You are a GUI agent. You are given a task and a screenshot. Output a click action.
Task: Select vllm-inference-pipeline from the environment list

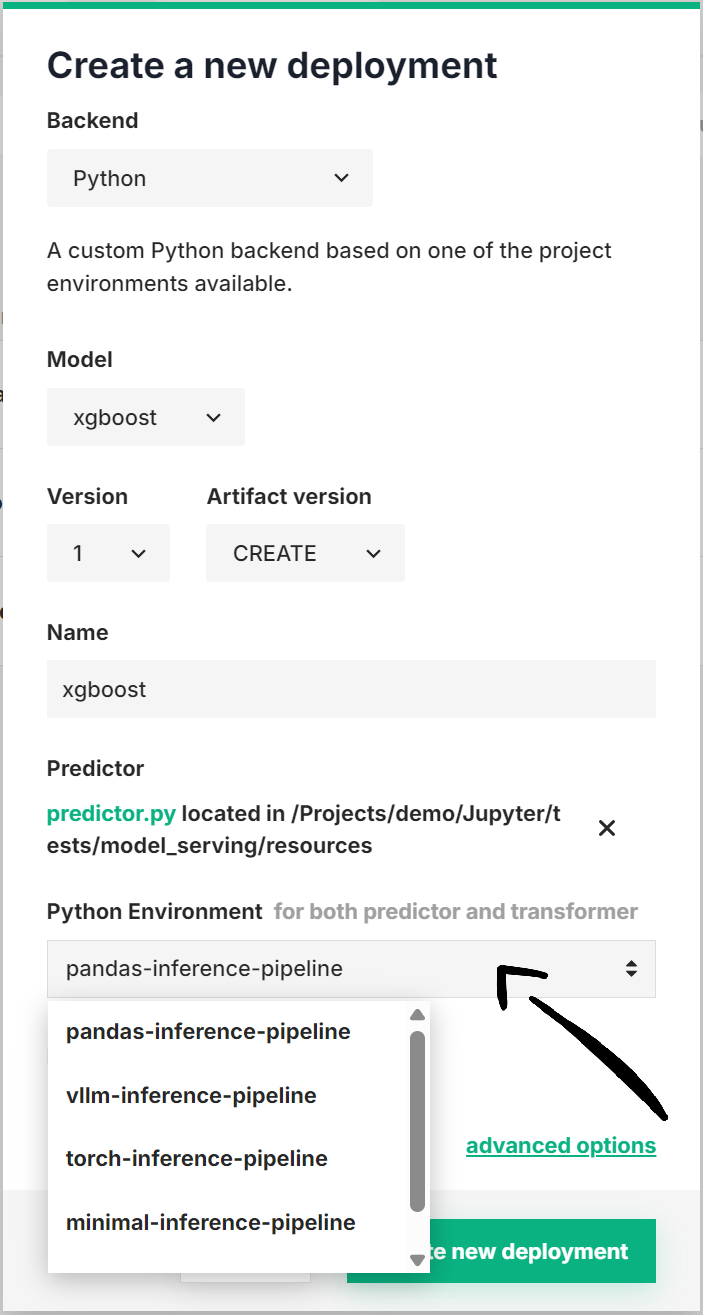coord(190,1095)
